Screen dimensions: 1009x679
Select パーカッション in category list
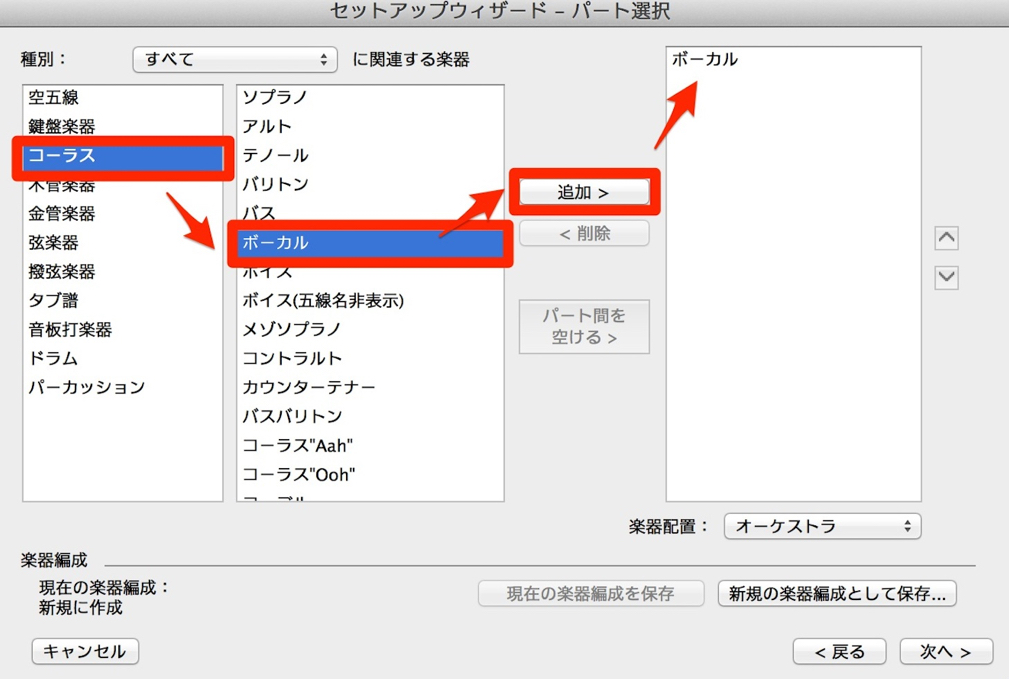pos(122,387)
